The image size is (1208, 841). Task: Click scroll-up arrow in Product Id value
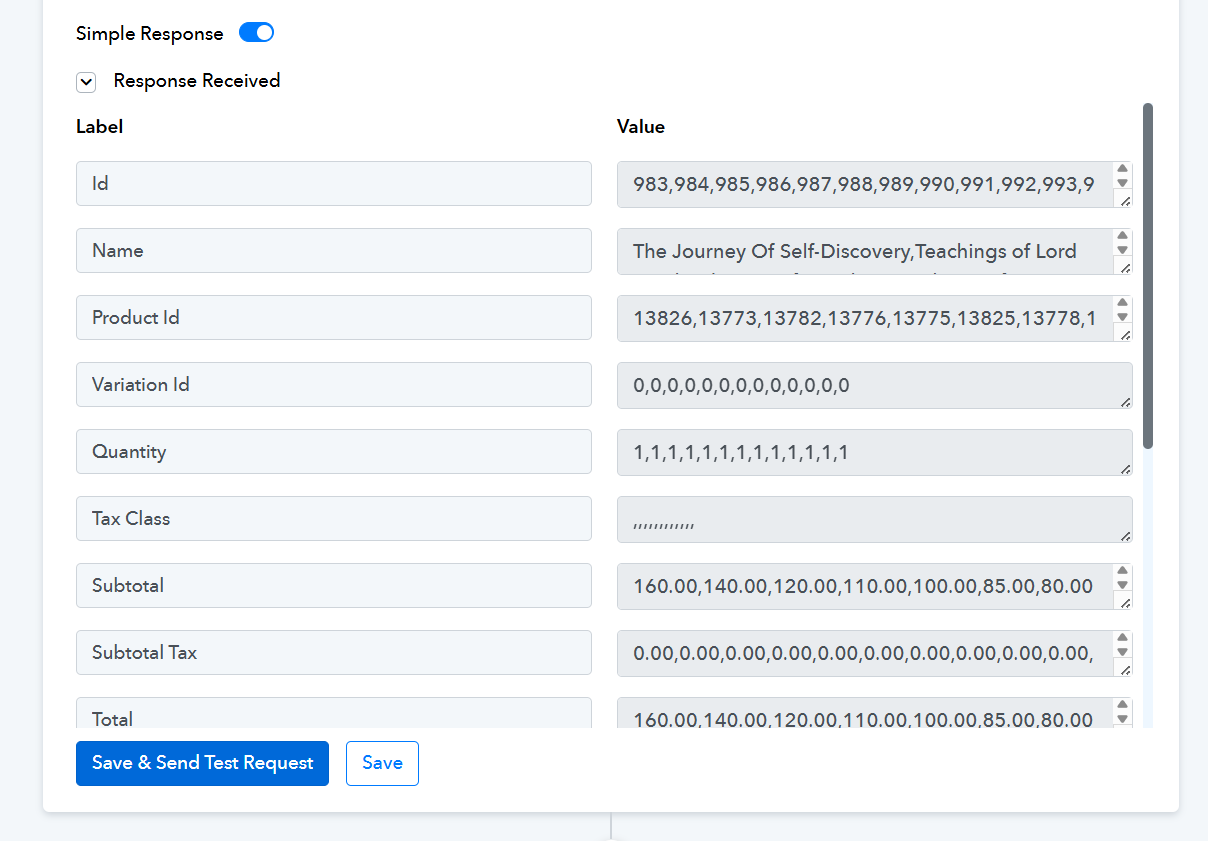click(x=1122, y=303)
